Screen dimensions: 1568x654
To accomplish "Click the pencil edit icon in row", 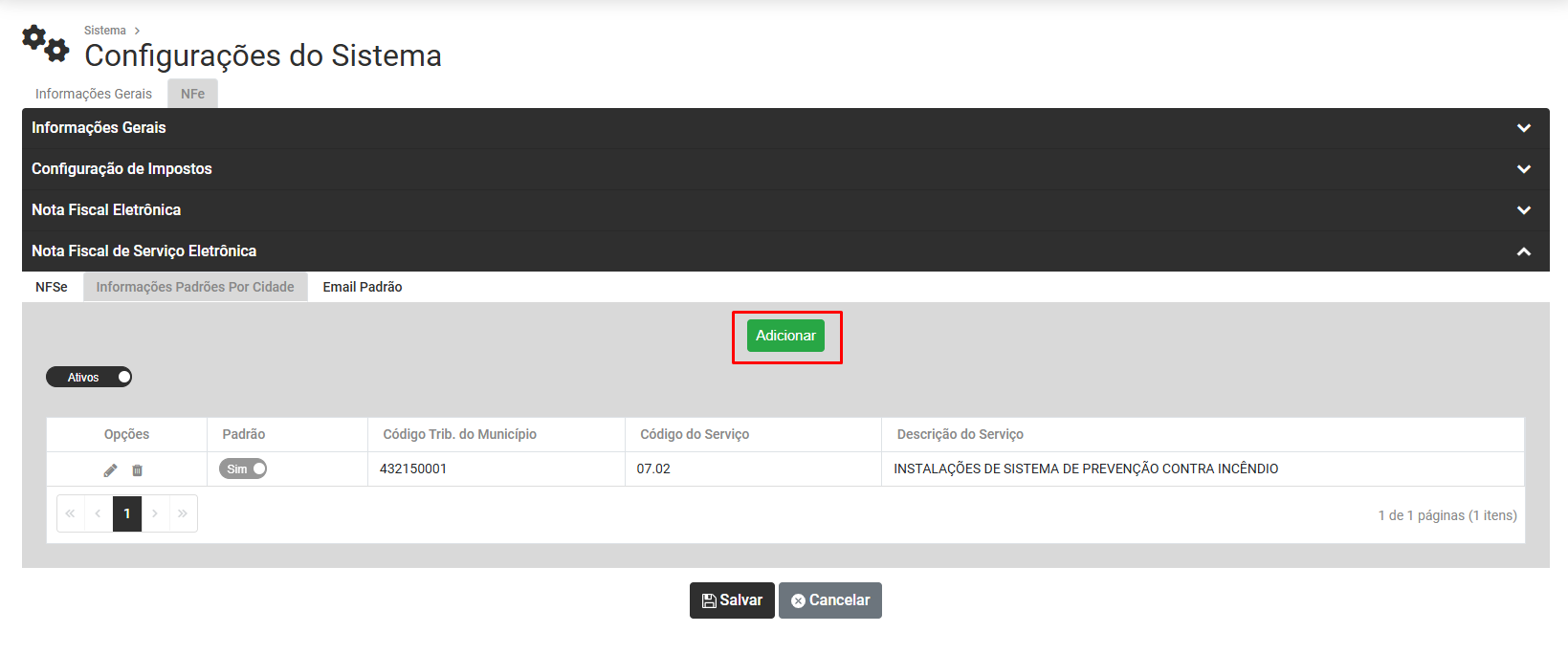I will pyautogui.click(x=111, y=470).
